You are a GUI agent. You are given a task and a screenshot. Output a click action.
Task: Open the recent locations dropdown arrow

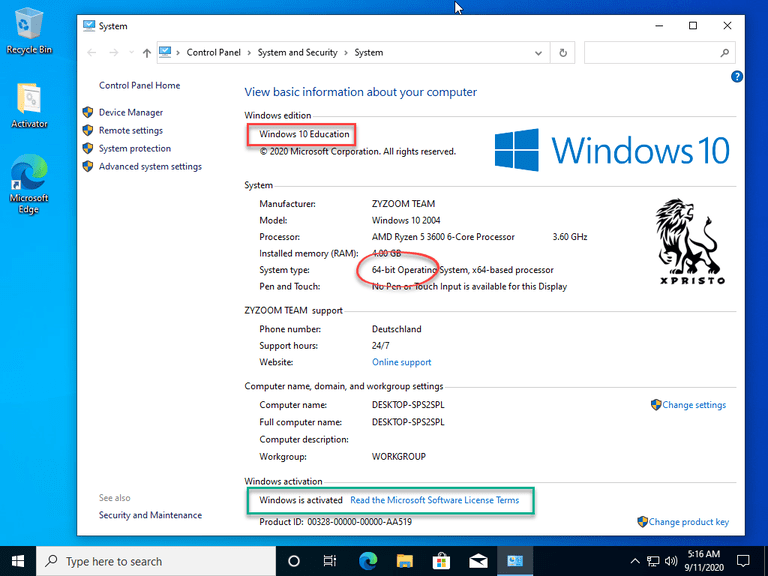tap(131, 52)
